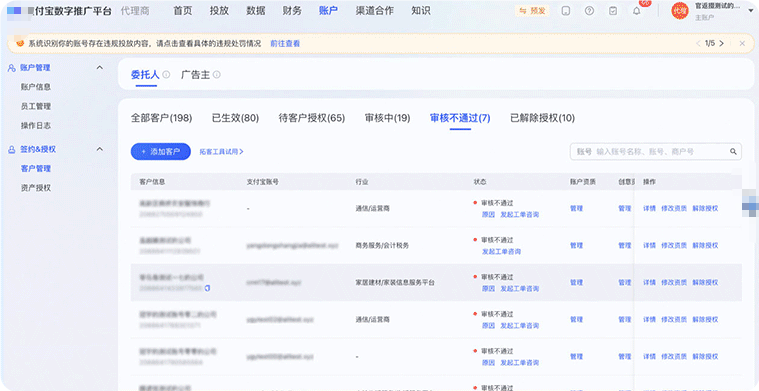Dismiss the violation warning banner
The image size is (759, 391).
pyautogui.click(x=742, y=44)
